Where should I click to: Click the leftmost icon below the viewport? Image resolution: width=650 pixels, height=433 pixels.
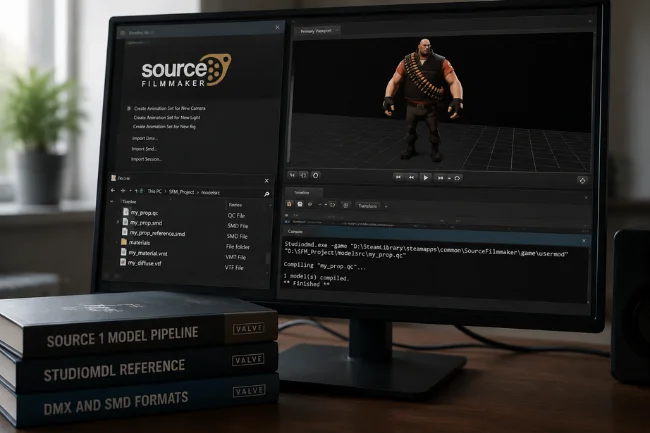click(x=292, y=175)
